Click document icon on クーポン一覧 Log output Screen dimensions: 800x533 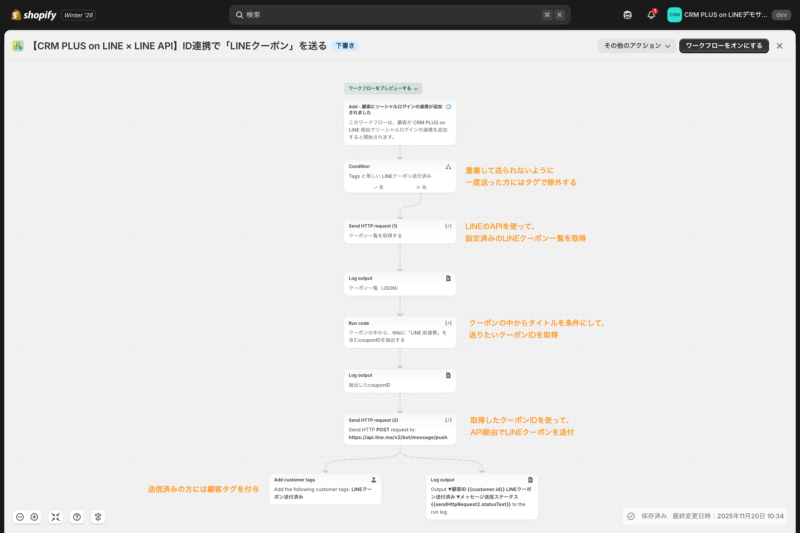pyautogui.click(x=448, y=278)
